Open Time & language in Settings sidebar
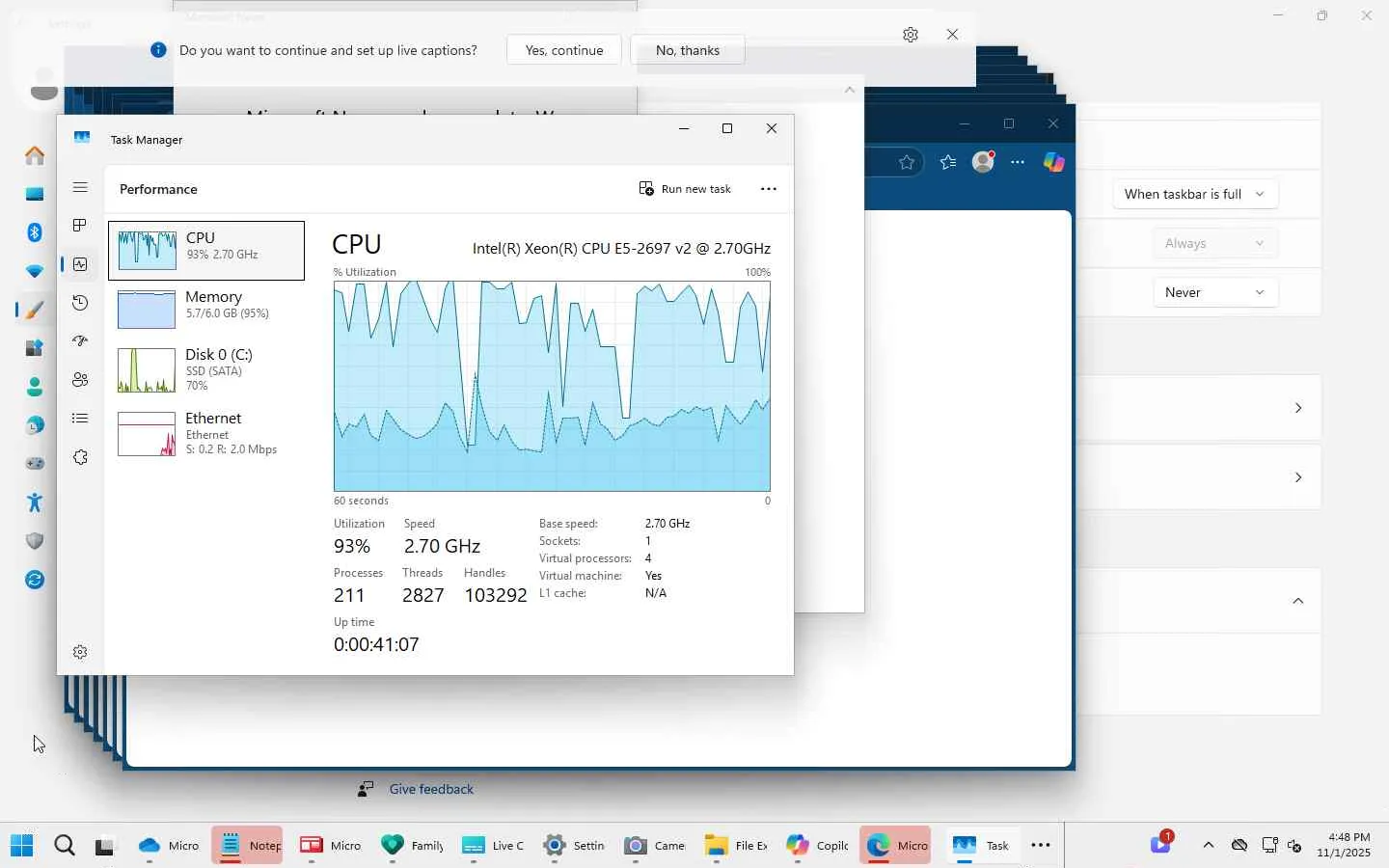1389x868 pixels. pyautogui.click(x=35, y=425)
